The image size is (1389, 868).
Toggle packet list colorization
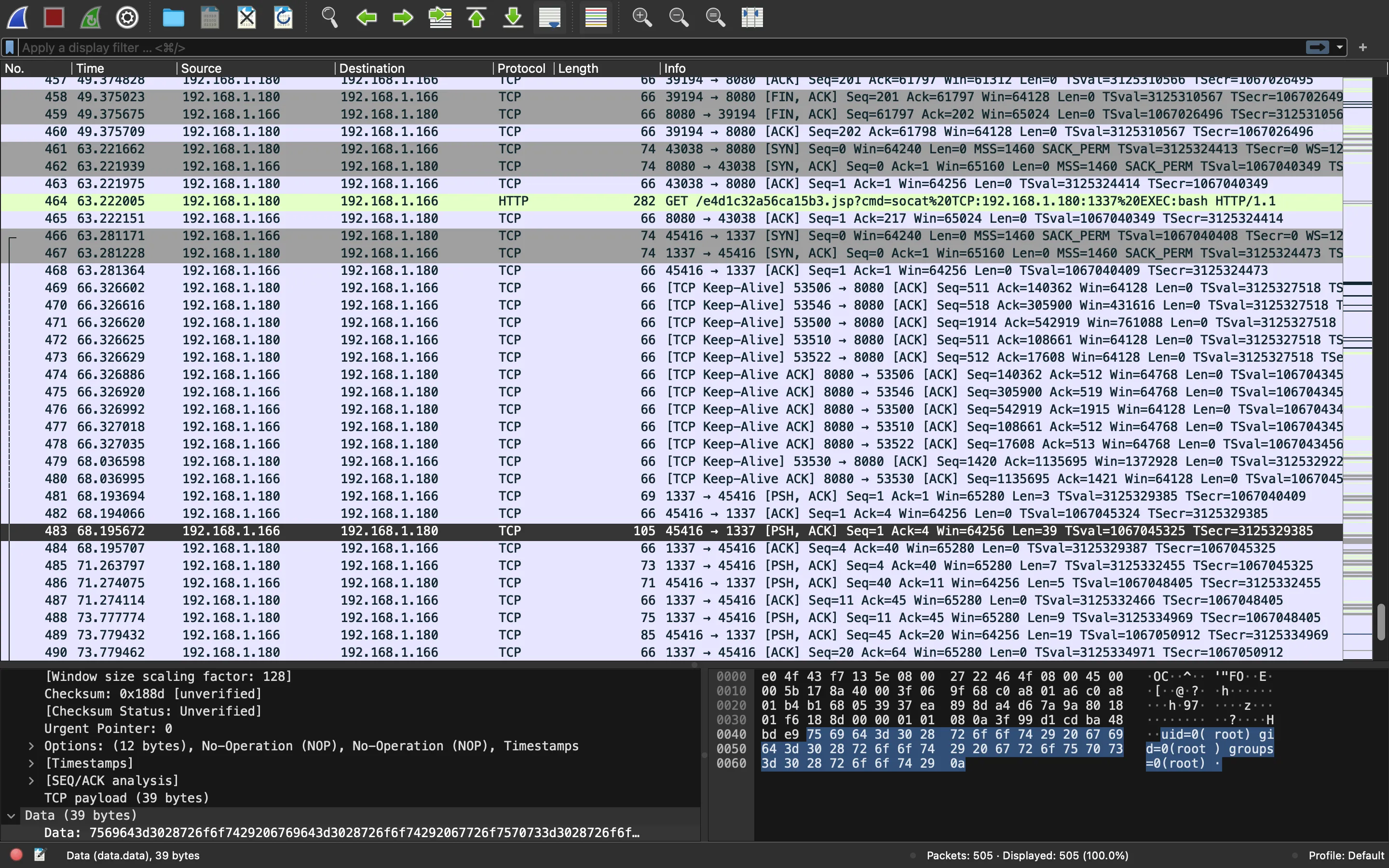(596, 17)
